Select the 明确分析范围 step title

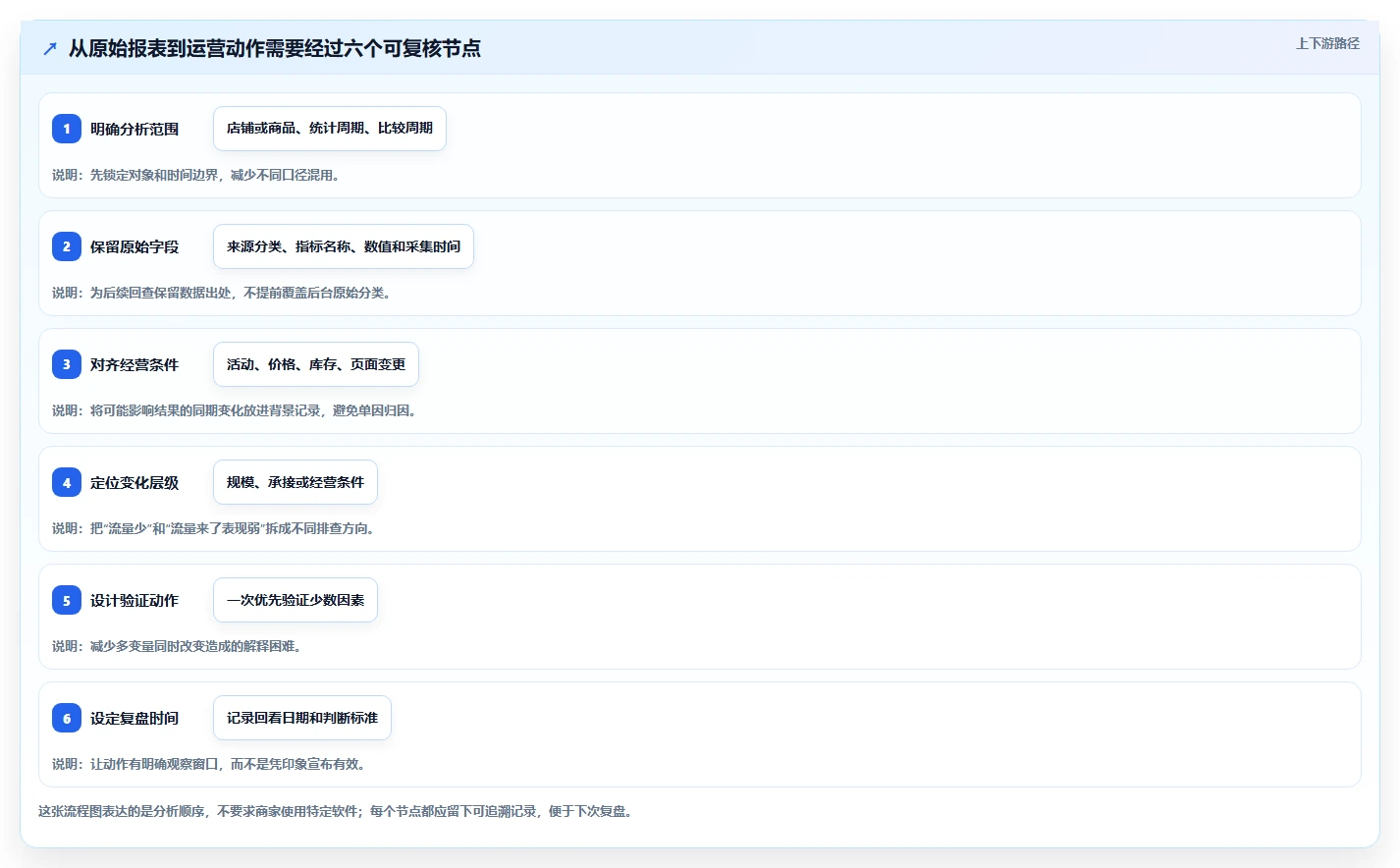[135, 129]
